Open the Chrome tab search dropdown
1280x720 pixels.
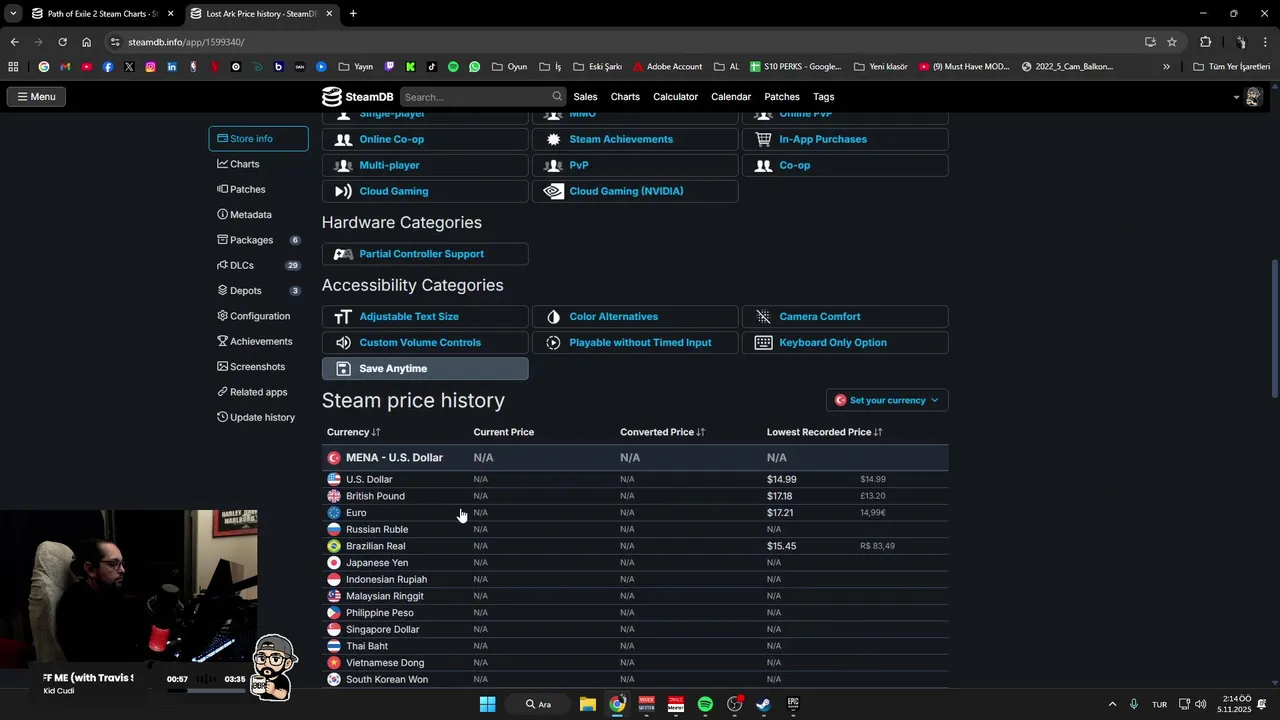pyautogui.click(x=13, y=14)
